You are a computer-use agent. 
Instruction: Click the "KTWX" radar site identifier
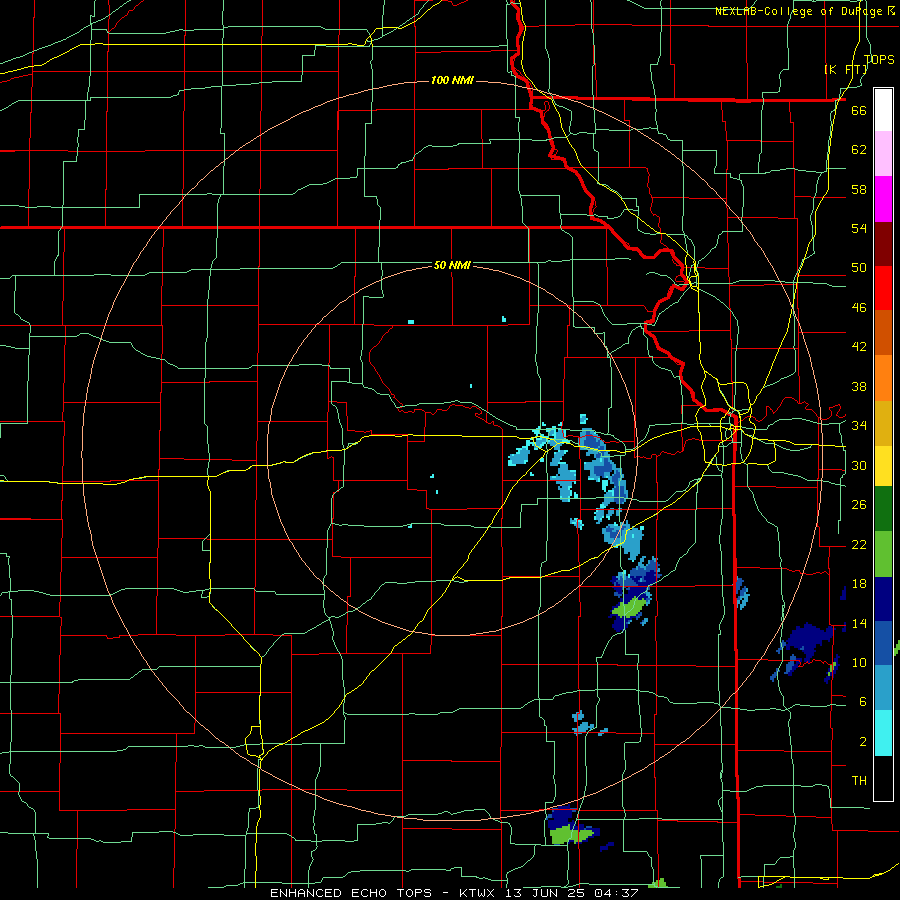tap(479, 893)
